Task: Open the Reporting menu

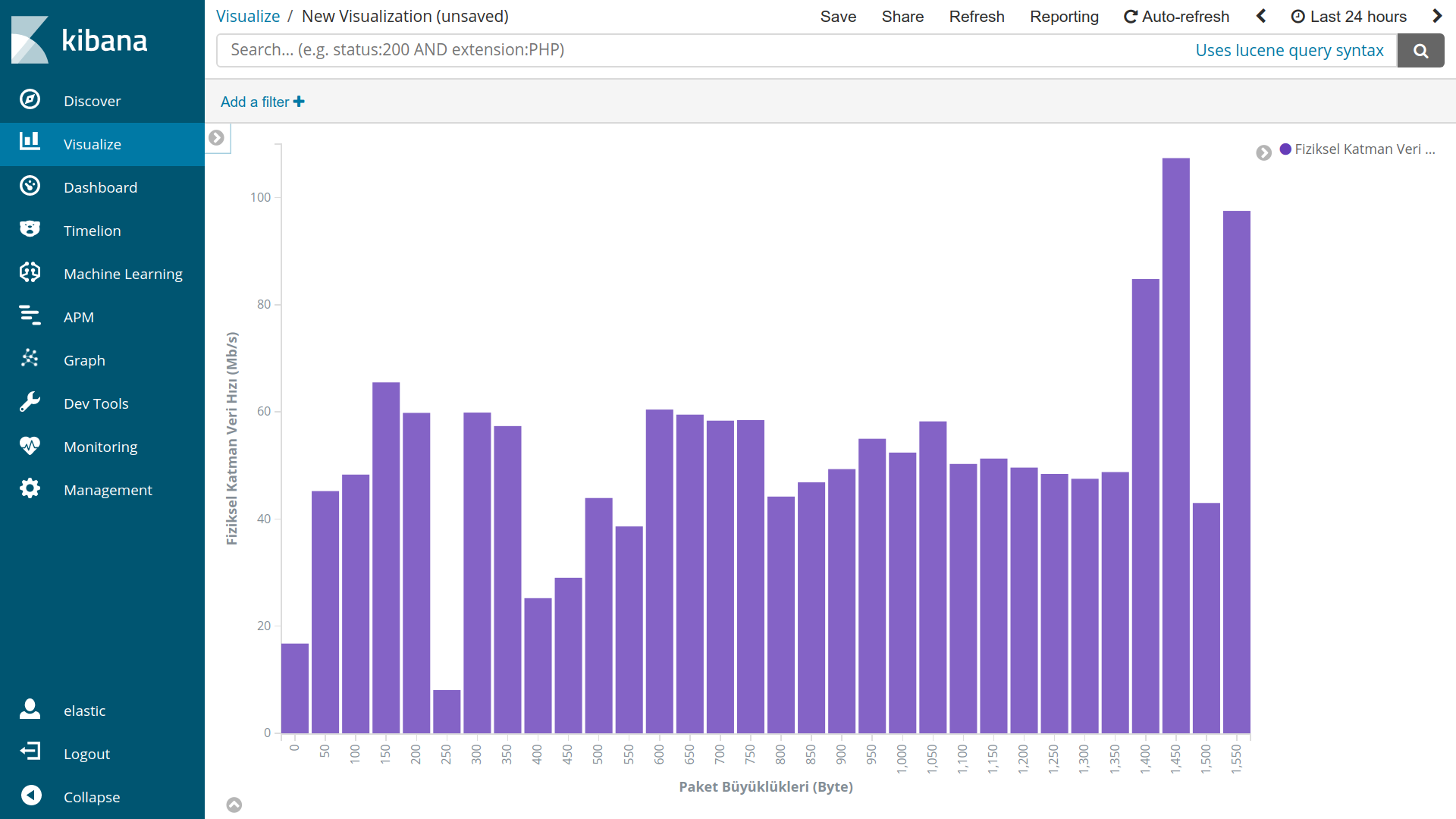Action: [1064, 17]
